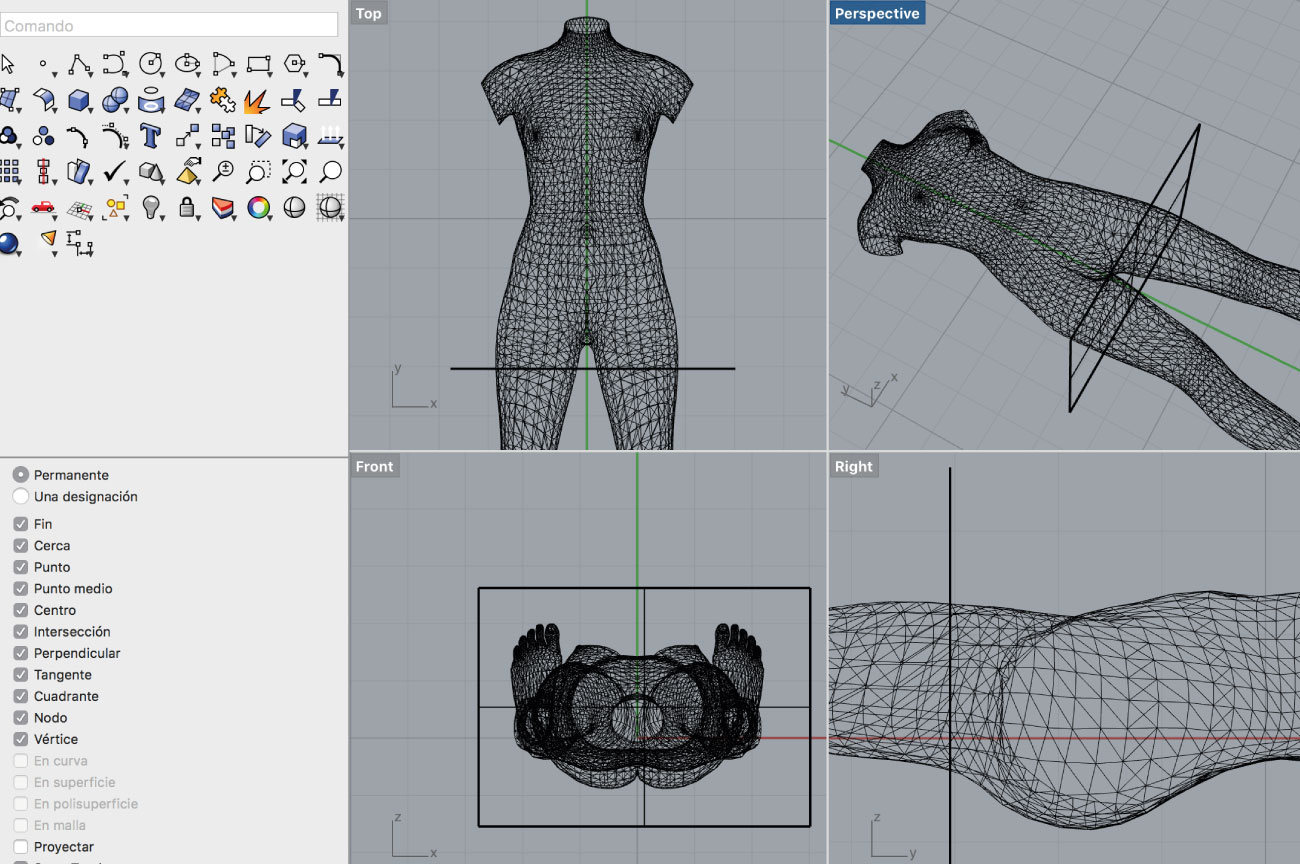Click the orange Explode tool

(x=258, y=100)
